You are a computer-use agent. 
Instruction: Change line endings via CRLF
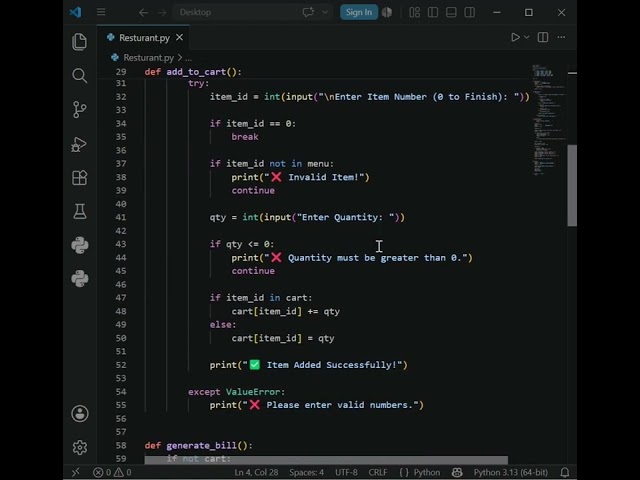(x=378, y=472)
